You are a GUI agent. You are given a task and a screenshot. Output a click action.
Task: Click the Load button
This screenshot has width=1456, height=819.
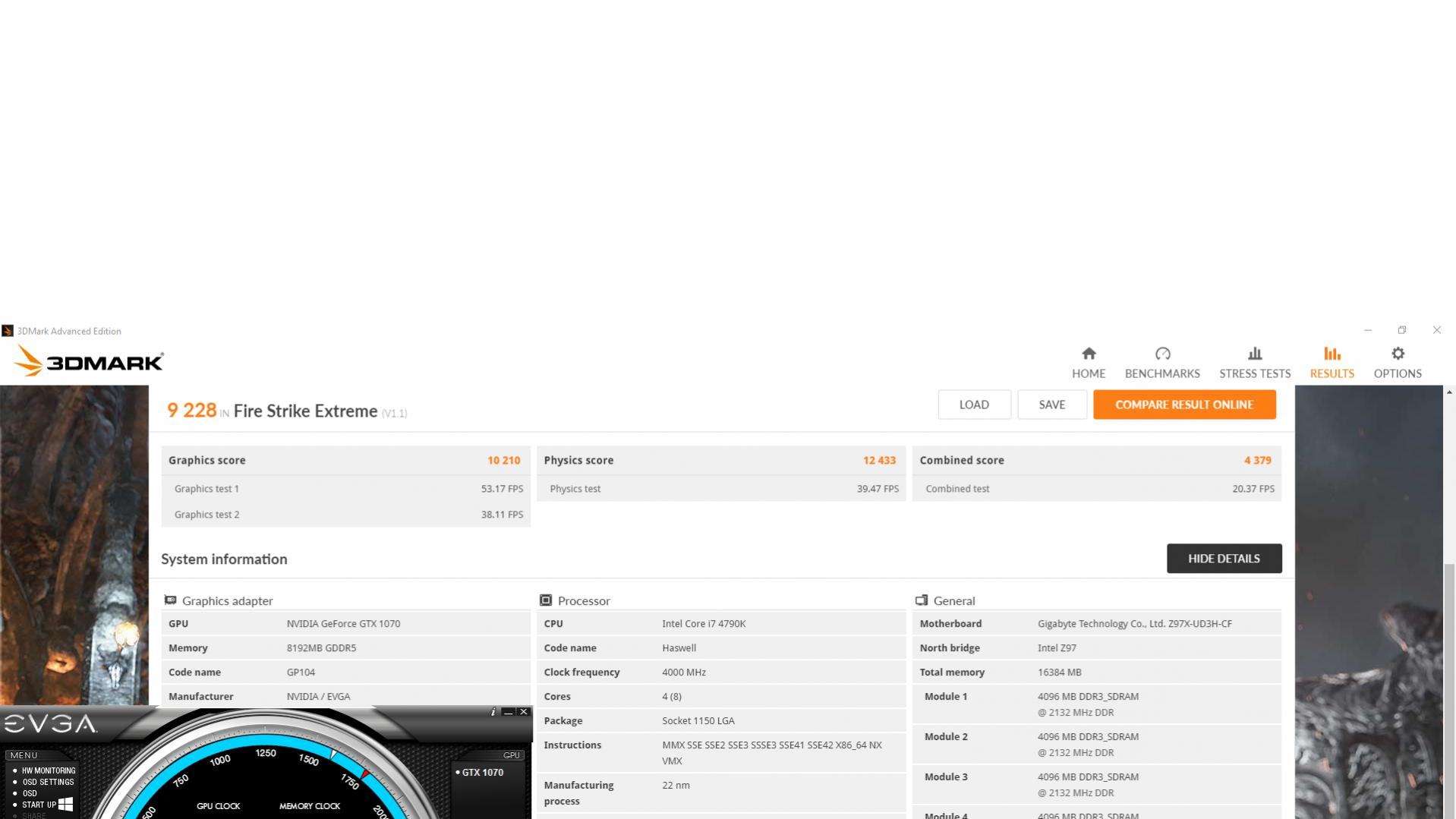pyautogui.click(x=974, y=405)
